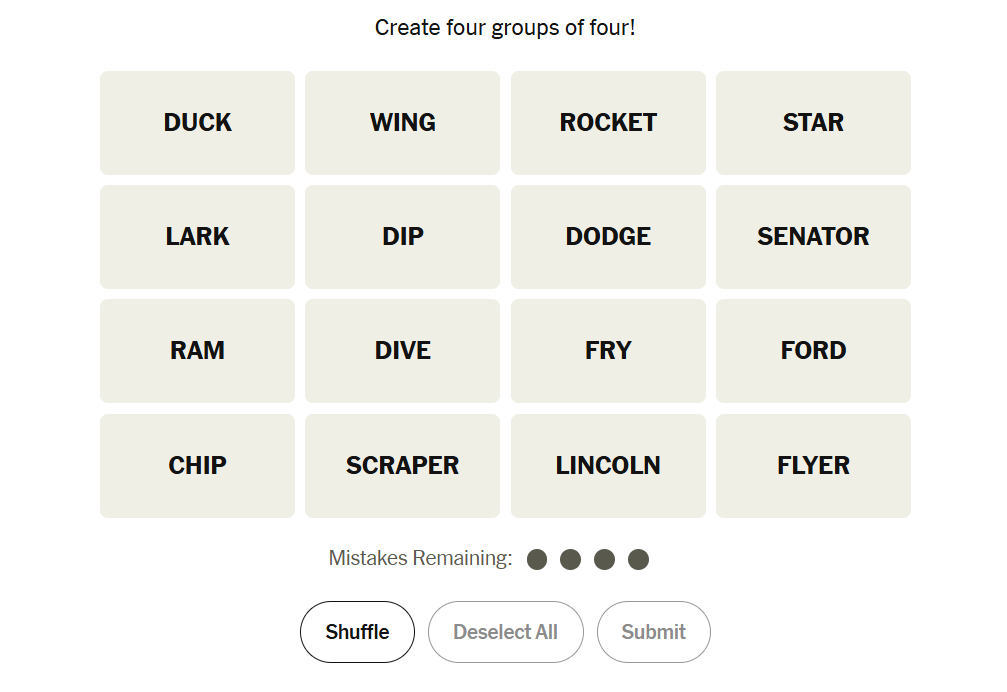
Task: Select the CHIP tile
Action: pyautogui.click(x=197, y=466)
